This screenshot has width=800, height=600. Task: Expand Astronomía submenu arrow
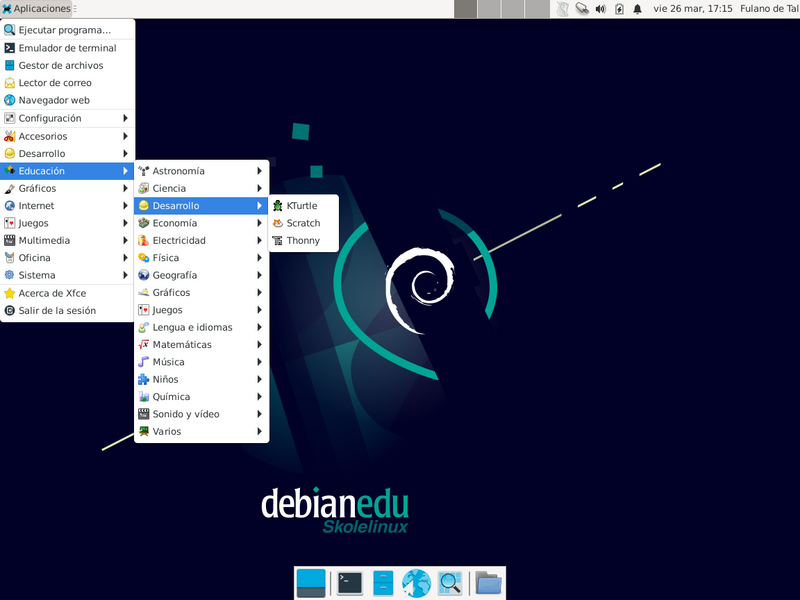[259, 171]
